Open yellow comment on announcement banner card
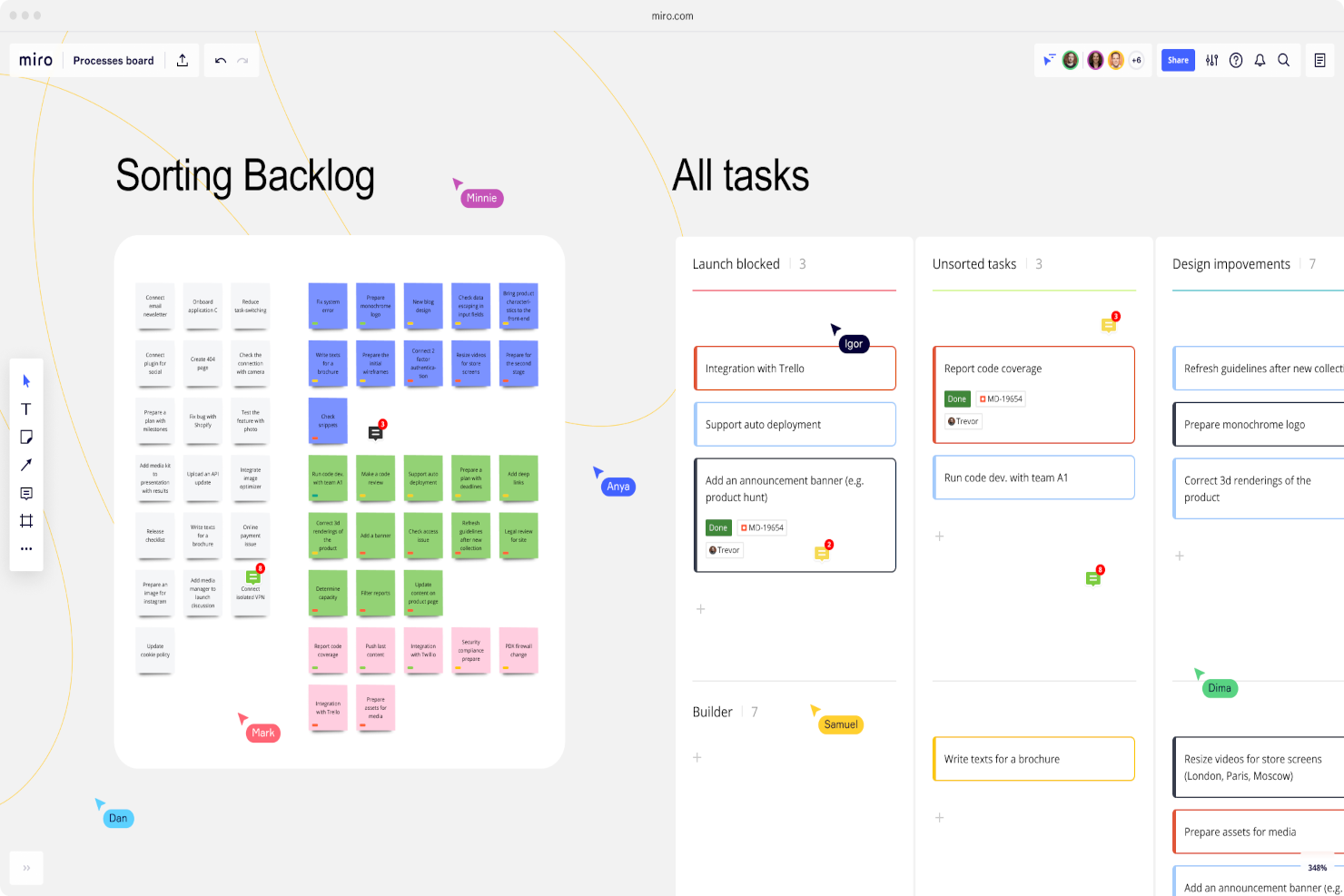Viewport: 1344px width, 896px height. click(x=822, y=553)
